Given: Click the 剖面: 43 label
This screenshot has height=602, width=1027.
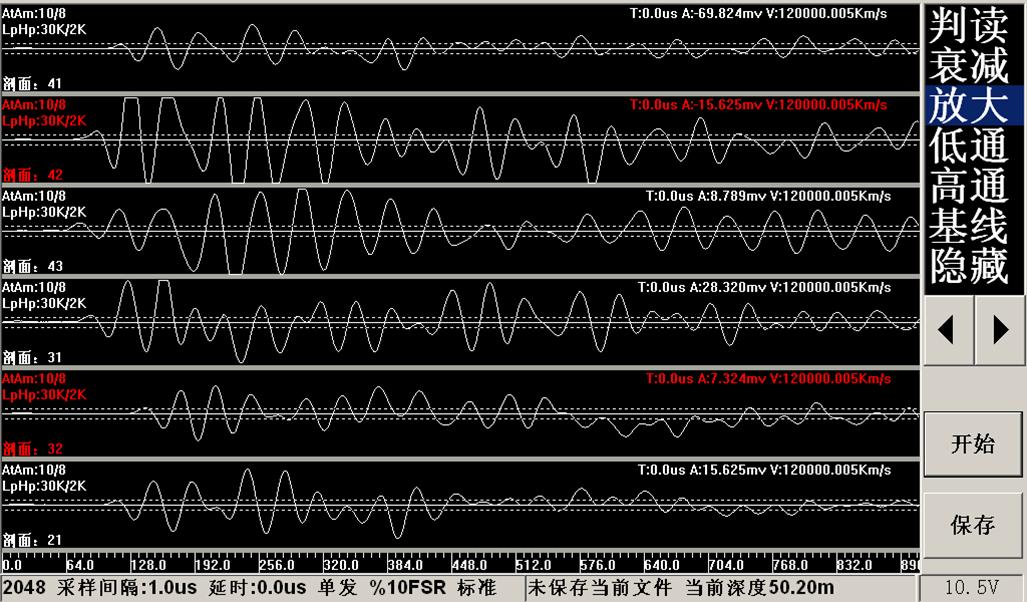Looking at the screenshot, I should point(32,266).
